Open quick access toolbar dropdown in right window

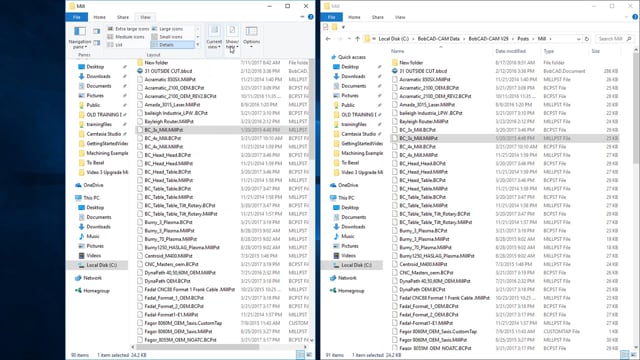pos(343,27)
